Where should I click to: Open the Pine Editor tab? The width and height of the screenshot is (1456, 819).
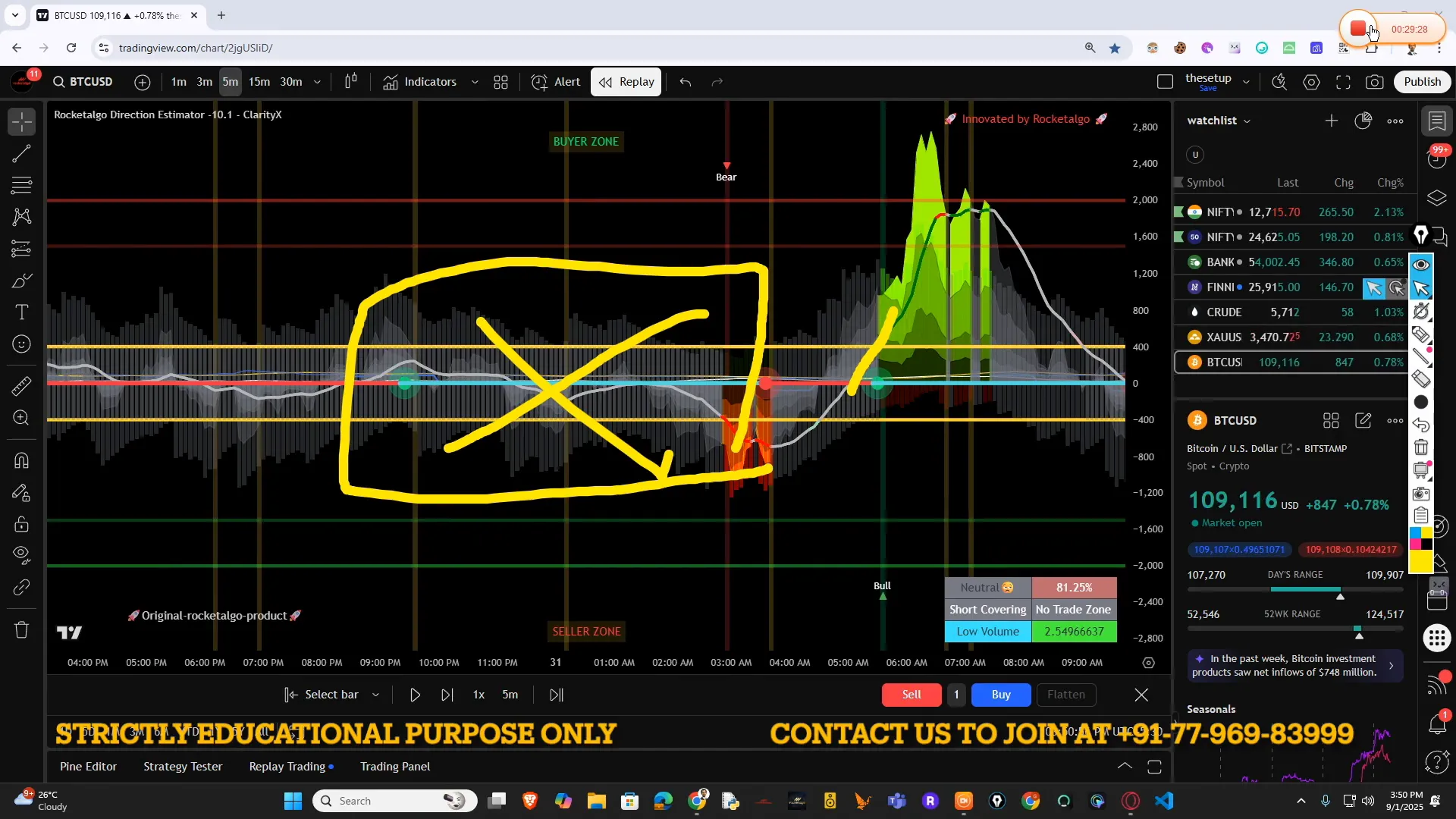click(88, 767)
